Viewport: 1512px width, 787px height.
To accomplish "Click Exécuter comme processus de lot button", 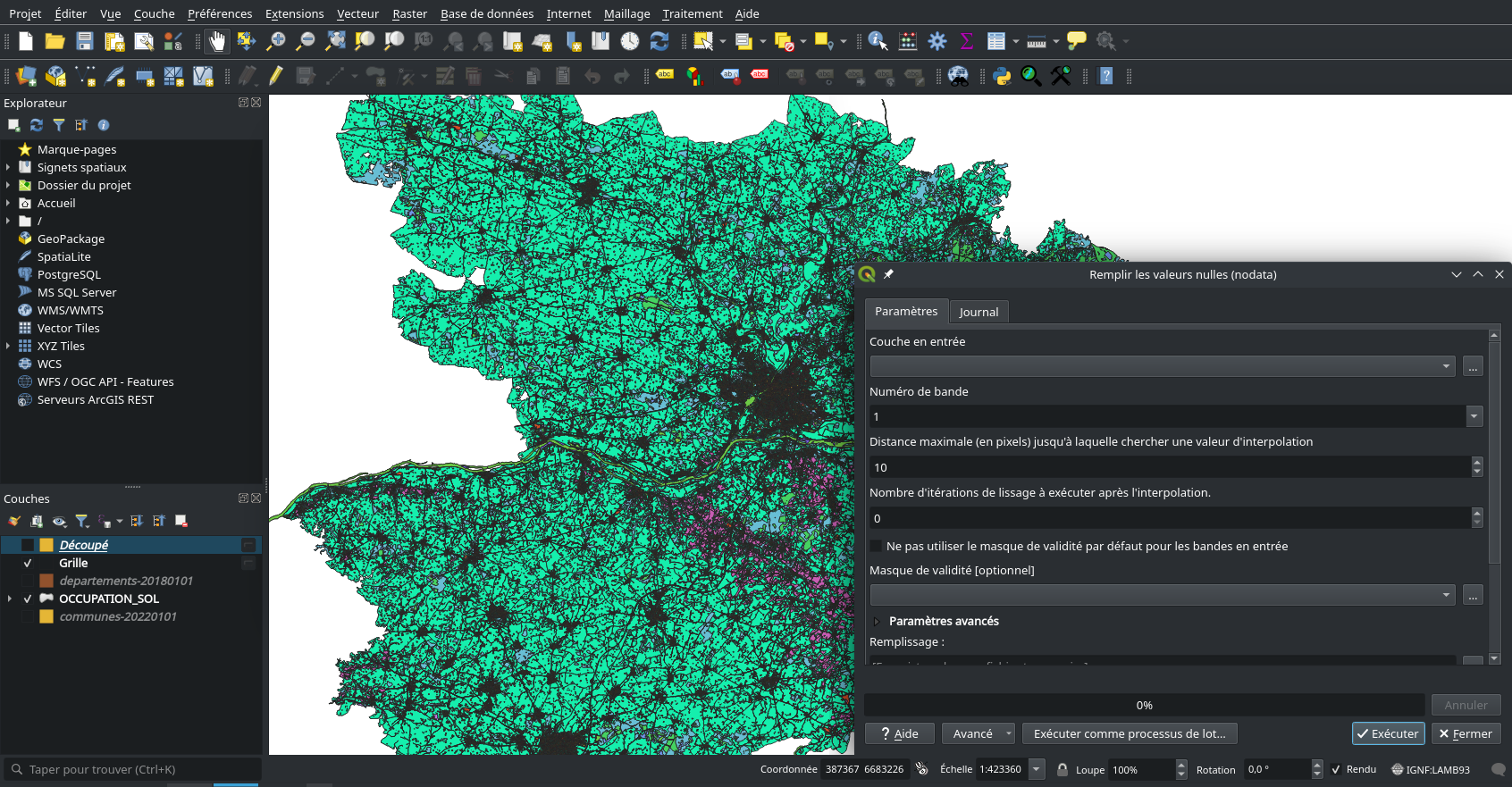I will click(x=1130, y=733).
